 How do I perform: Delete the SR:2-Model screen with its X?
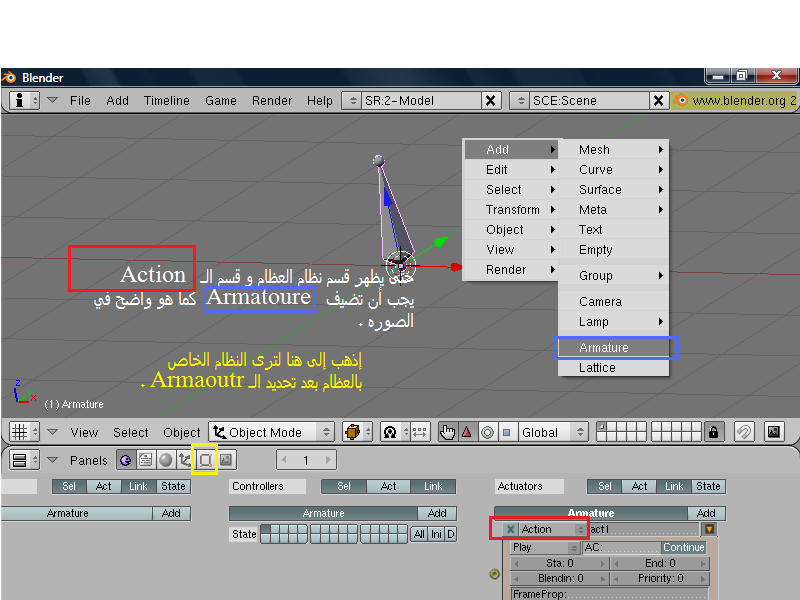click(490, 101)
